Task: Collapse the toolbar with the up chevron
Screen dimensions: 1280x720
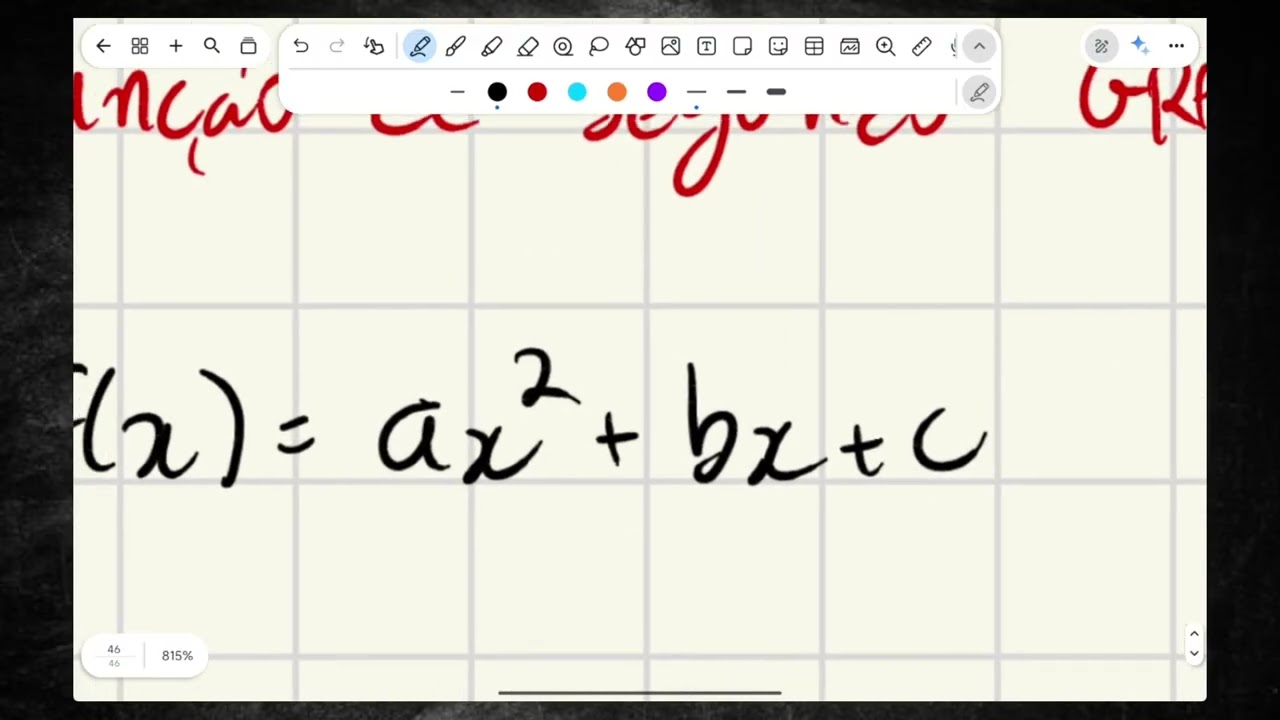Action: click(x=979, y=46)
